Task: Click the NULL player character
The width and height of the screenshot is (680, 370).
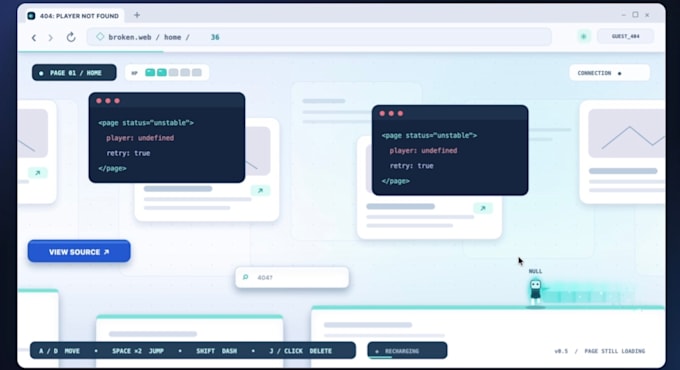Action: [536, 292]
